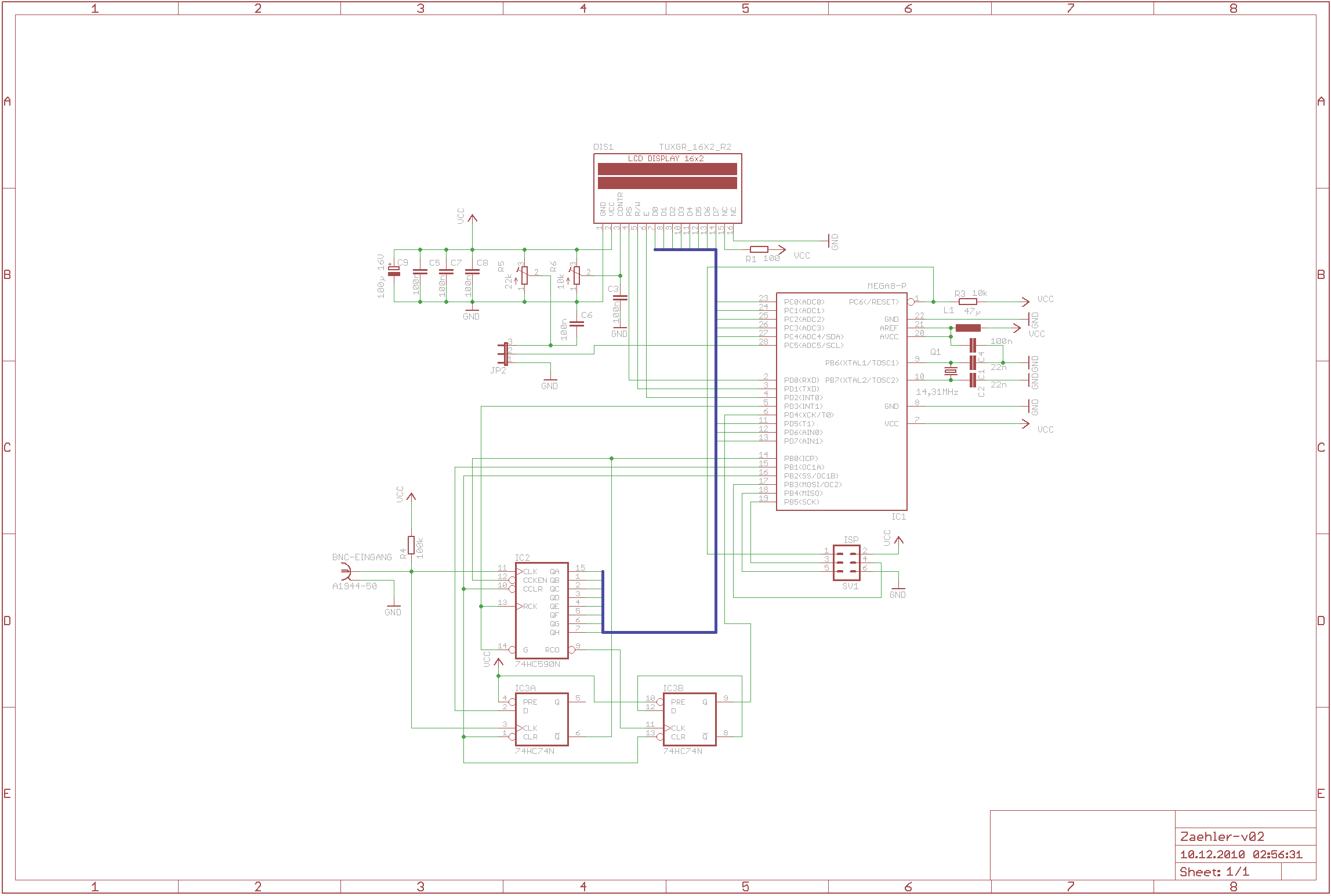This screenshot has height=896, width=1331.
Task: Select the MEGA8-P microcontroller IC1 body
Action: pos(841,401)
